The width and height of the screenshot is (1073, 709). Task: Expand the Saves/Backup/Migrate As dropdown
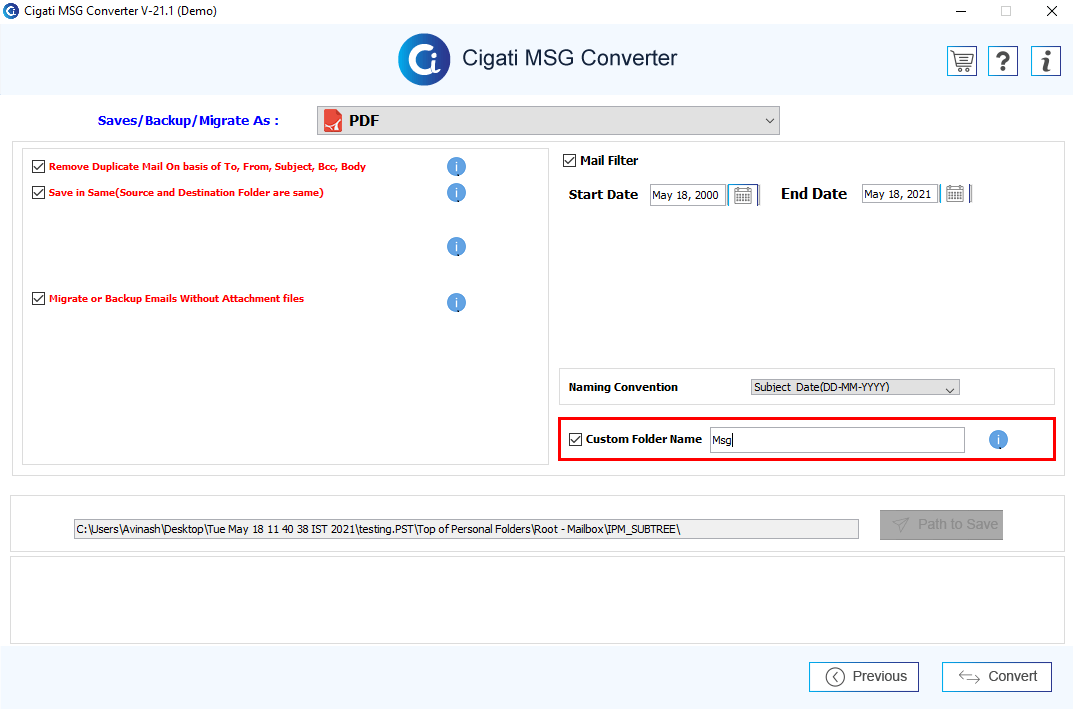click(548, 120)
